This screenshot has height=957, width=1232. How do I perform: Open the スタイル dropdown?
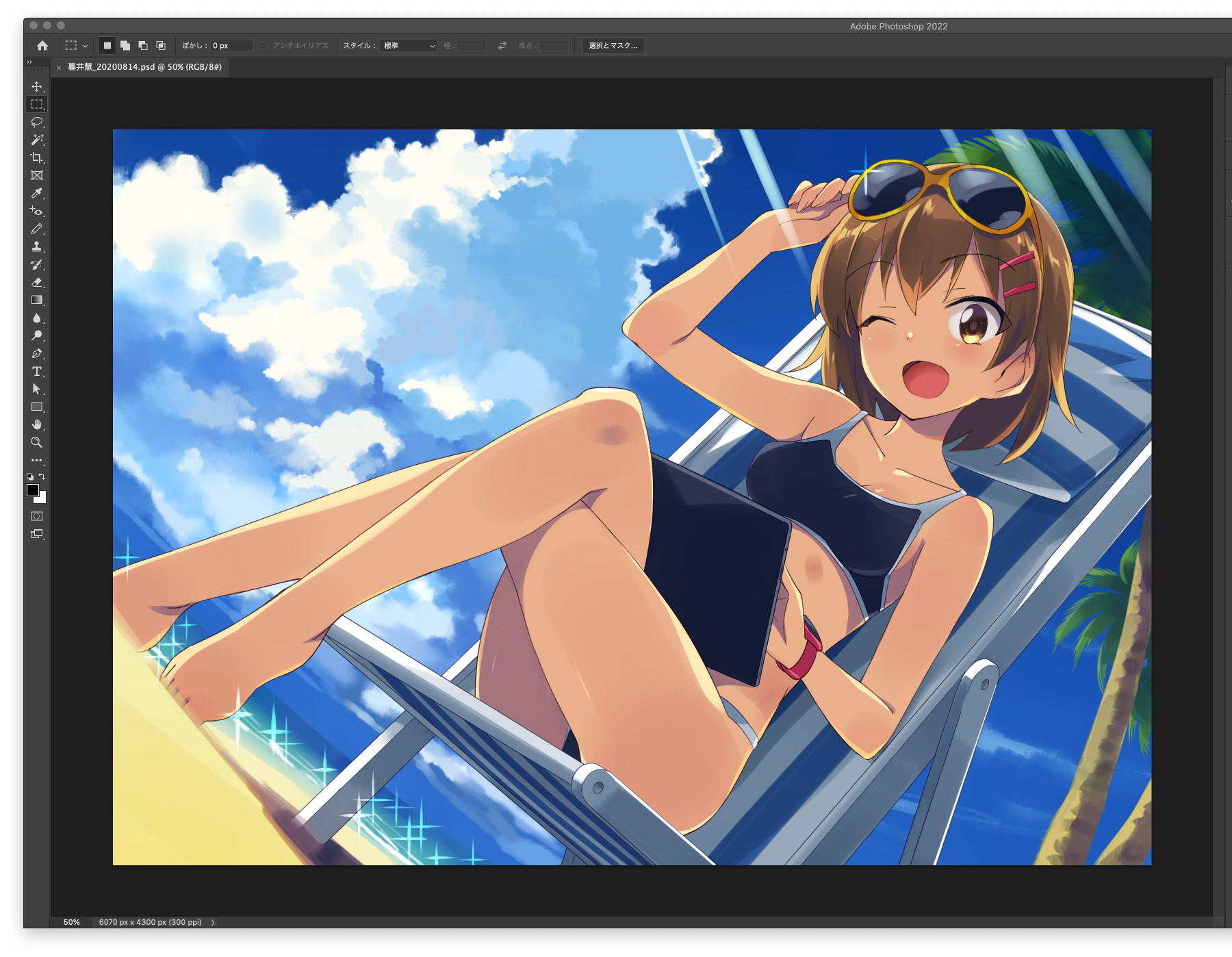[409, 46]
